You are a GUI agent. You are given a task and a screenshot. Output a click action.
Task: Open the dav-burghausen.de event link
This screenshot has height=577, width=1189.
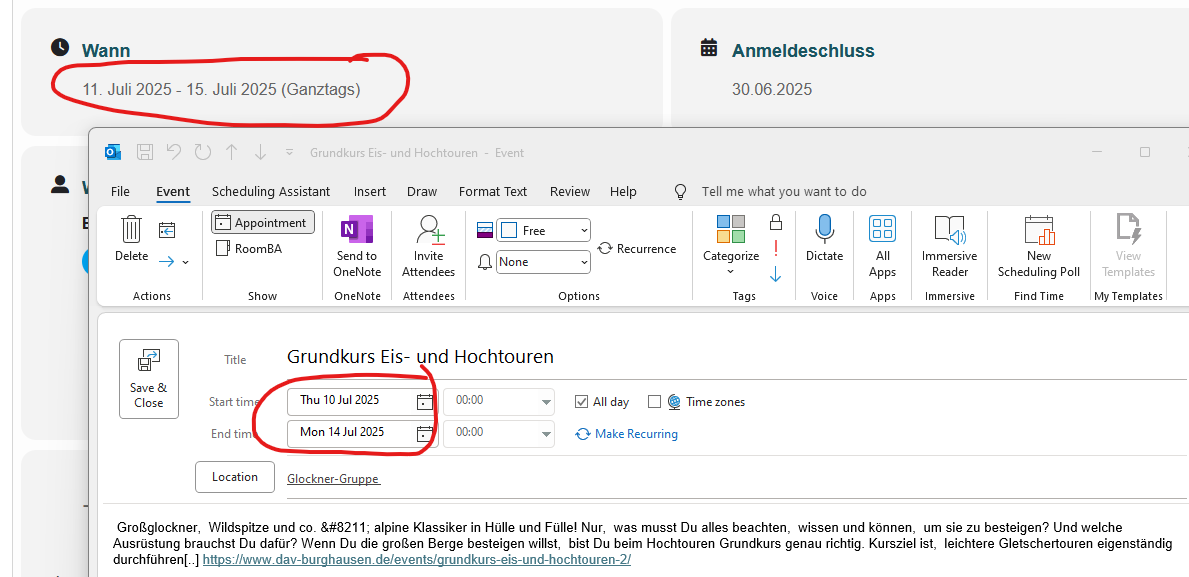pyautogui.click(x=416, y=560)
